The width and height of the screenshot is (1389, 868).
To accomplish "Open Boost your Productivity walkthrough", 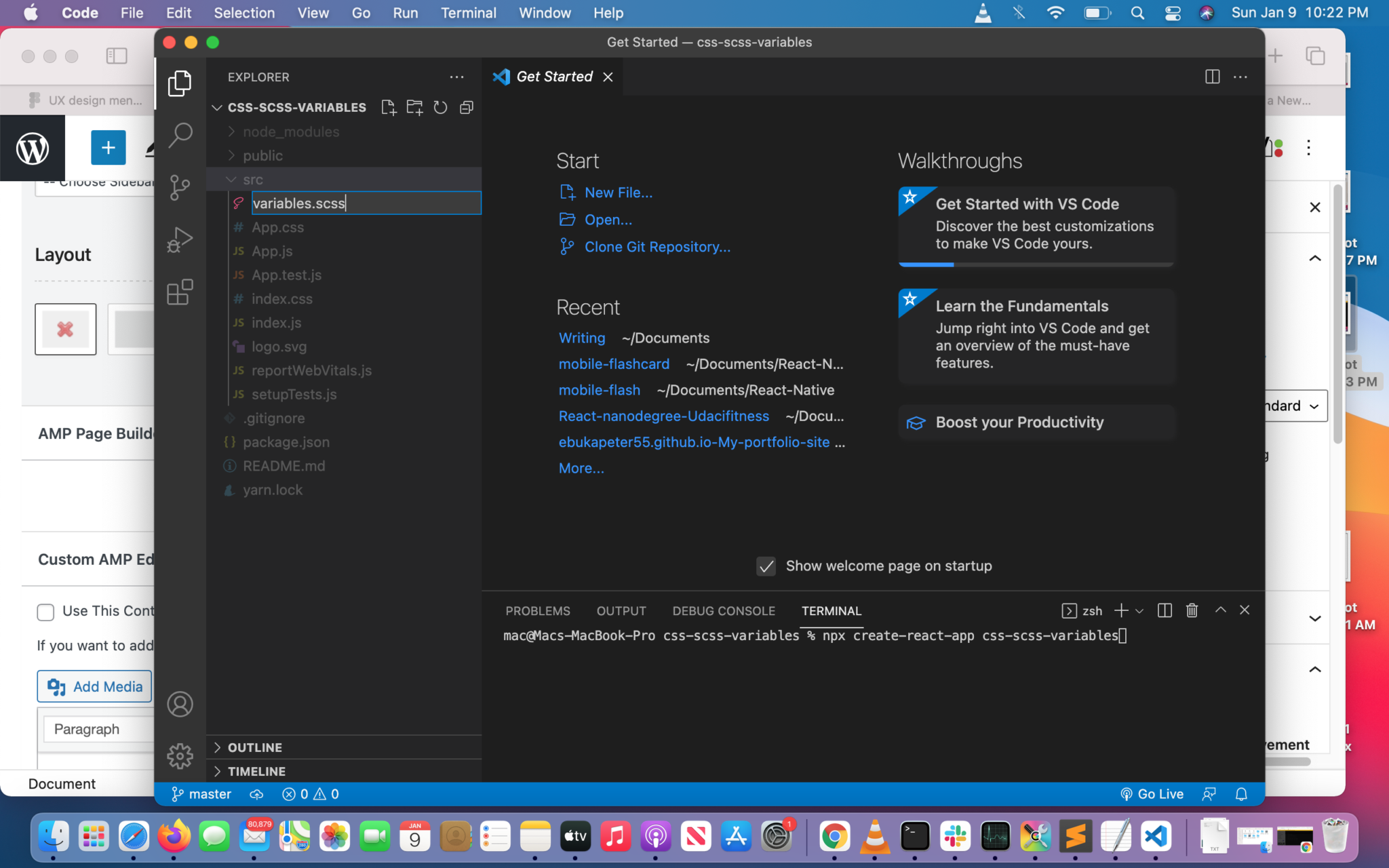I will [1036, 422].
